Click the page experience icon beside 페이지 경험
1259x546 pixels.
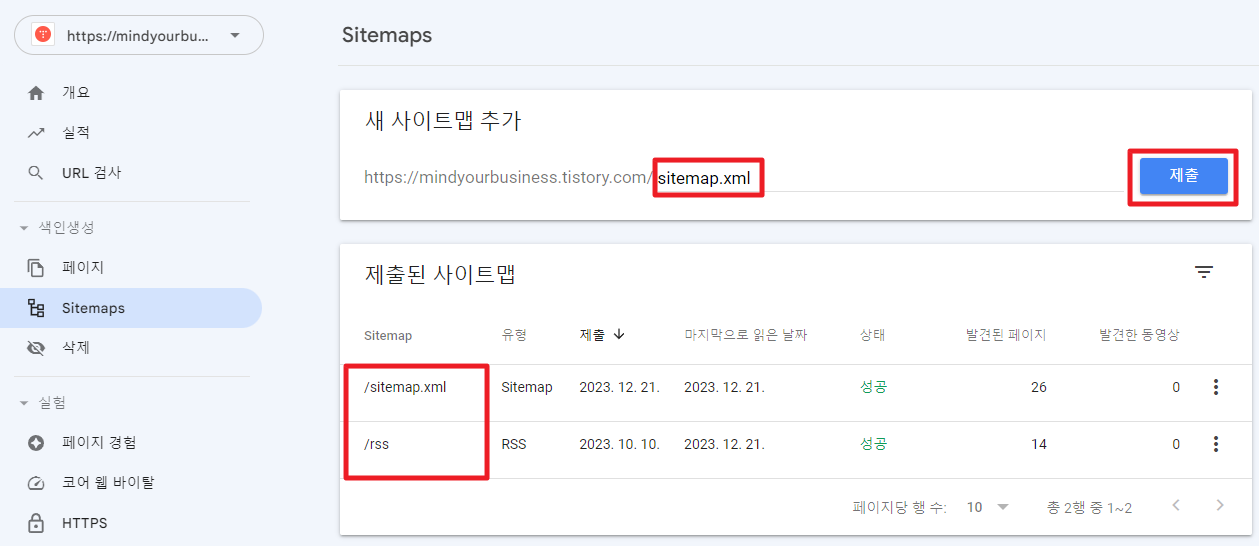click(36, 443)
